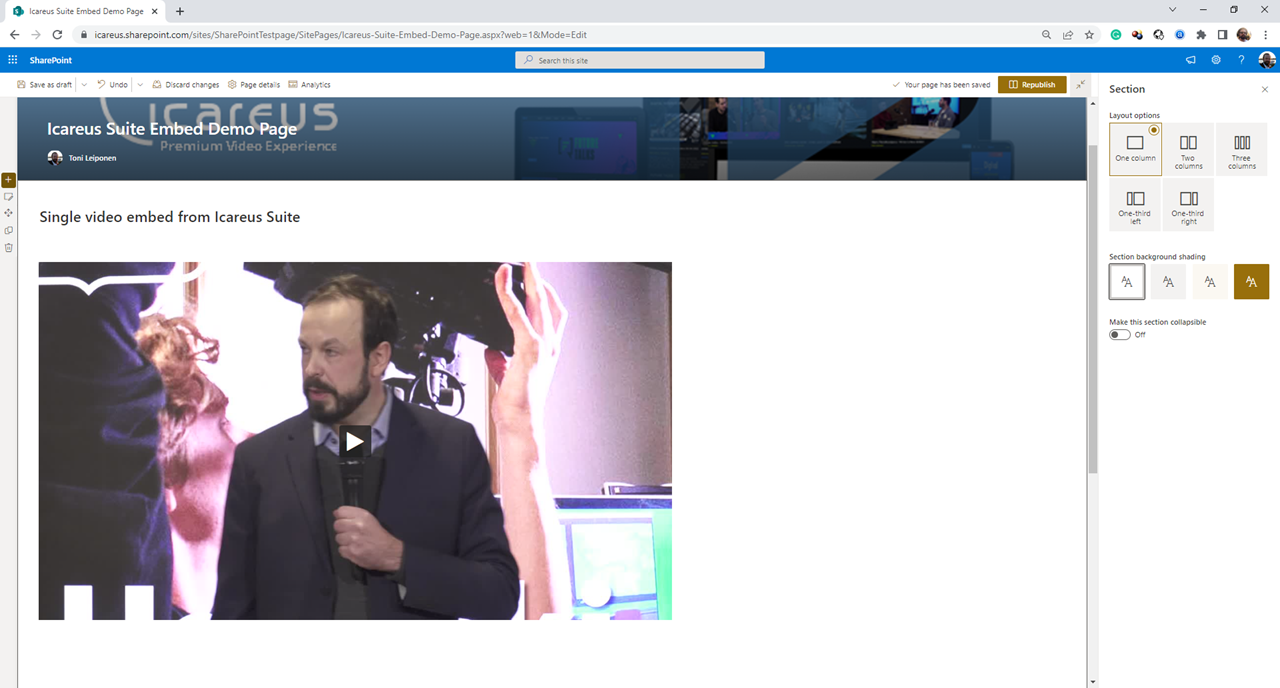The height and width of the screenshot is (688, 1280).
Task: Open the SharePoint help question mark
Action: (1241, 60)
